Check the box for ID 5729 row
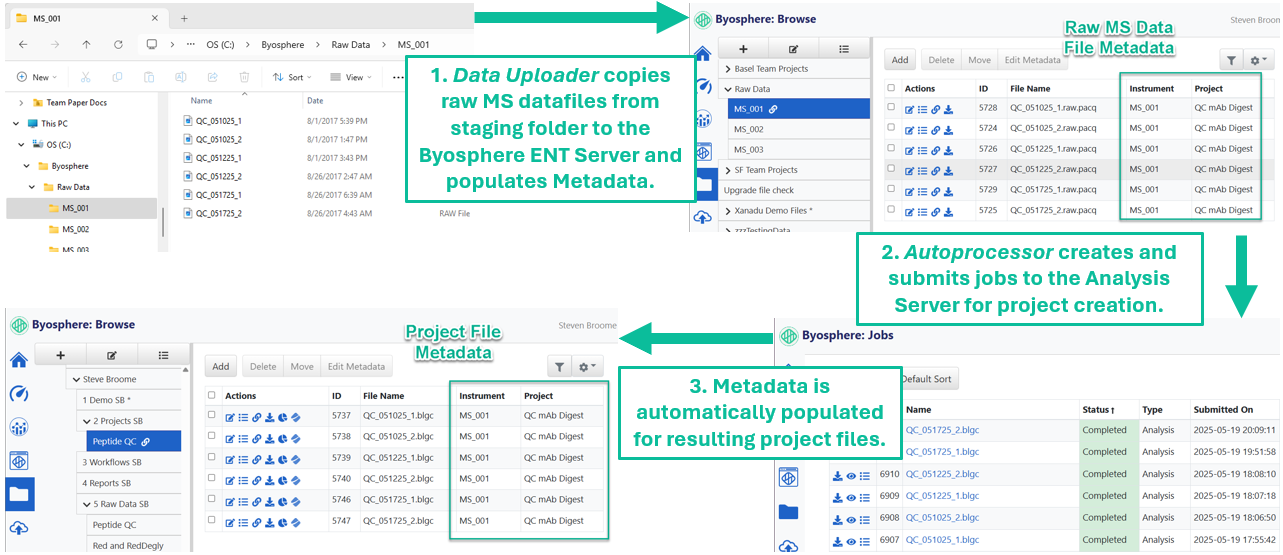Viewport: 1283px width, 555px height. pos(891,189)
